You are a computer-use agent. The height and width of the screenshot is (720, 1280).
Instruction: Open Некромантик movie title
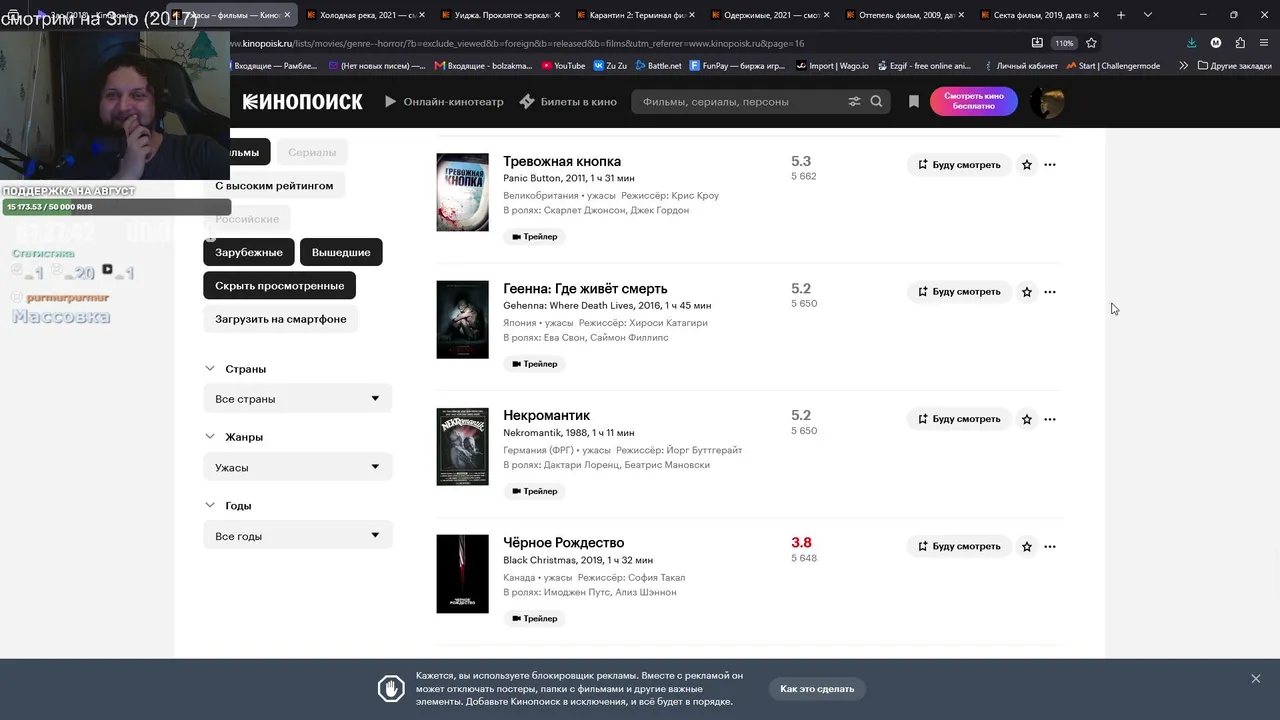546,415
